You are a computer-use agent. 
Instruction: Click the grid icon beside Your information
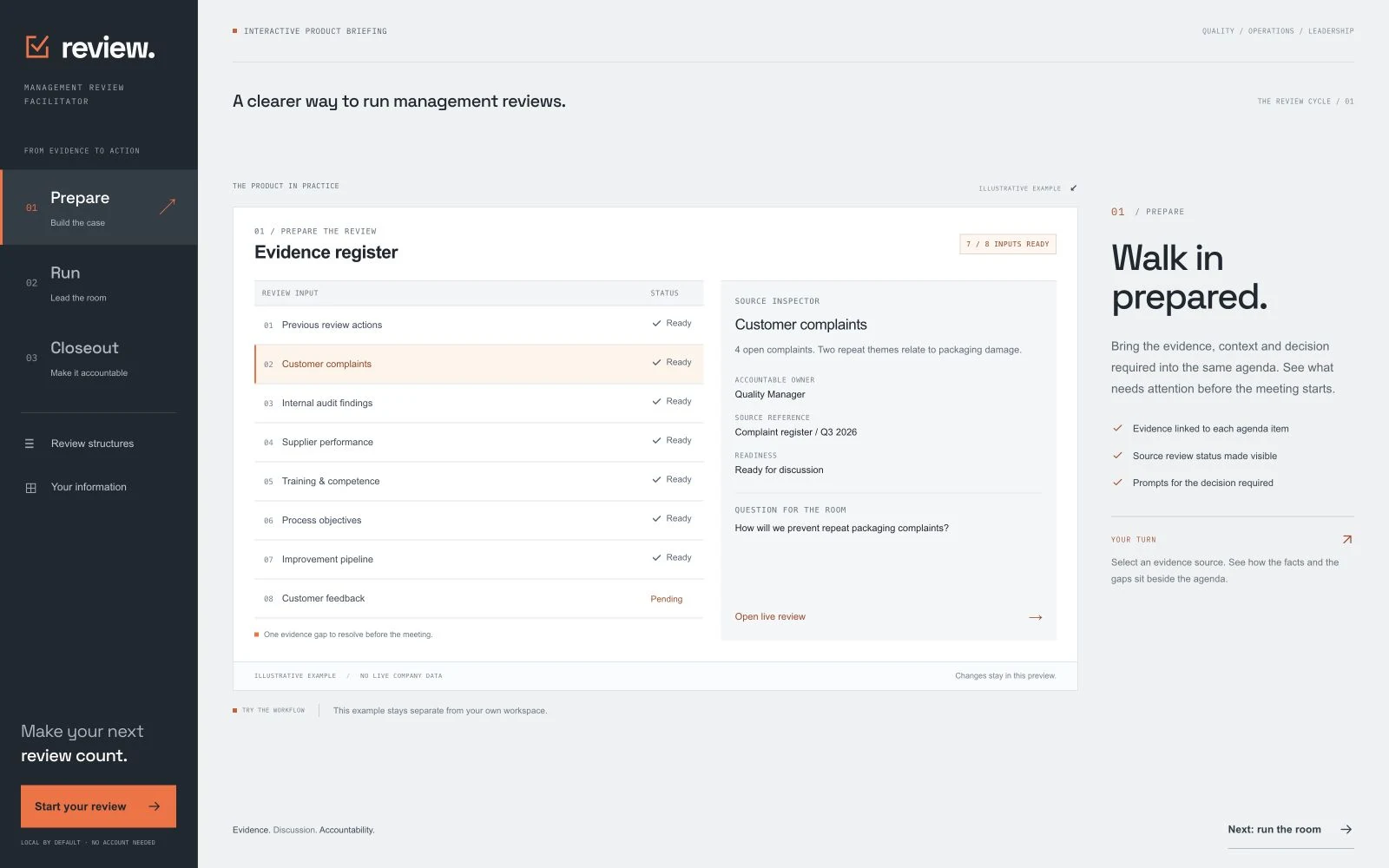pos(30,488)
